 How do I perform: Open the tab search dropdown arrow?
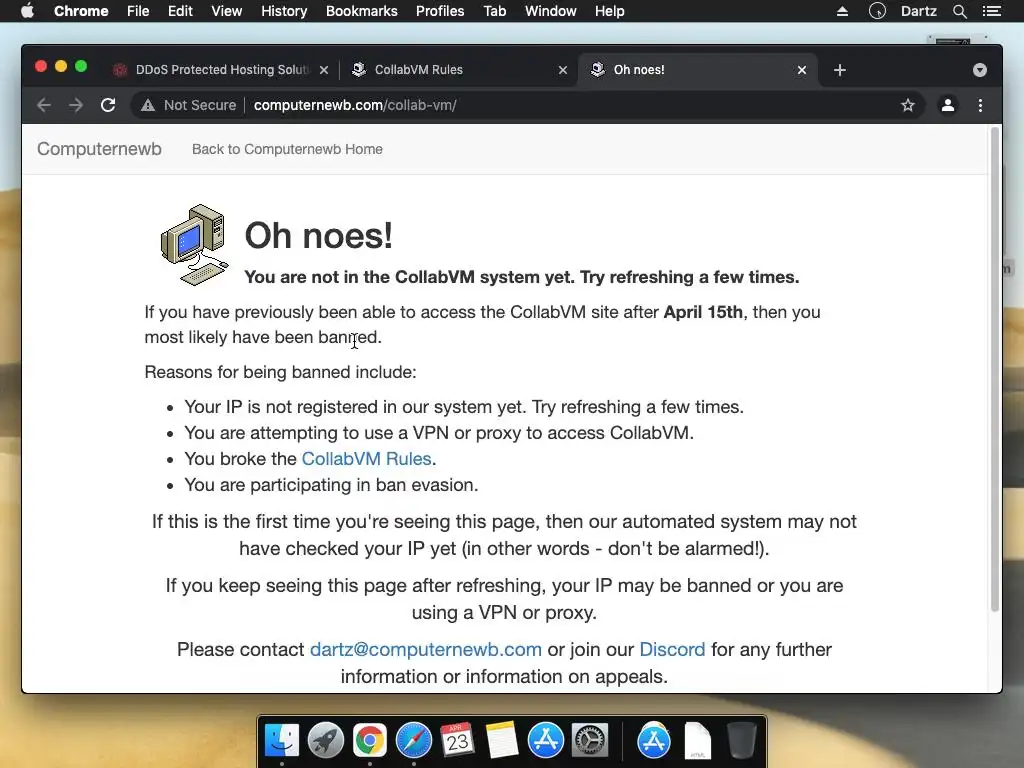click(980, 70)
